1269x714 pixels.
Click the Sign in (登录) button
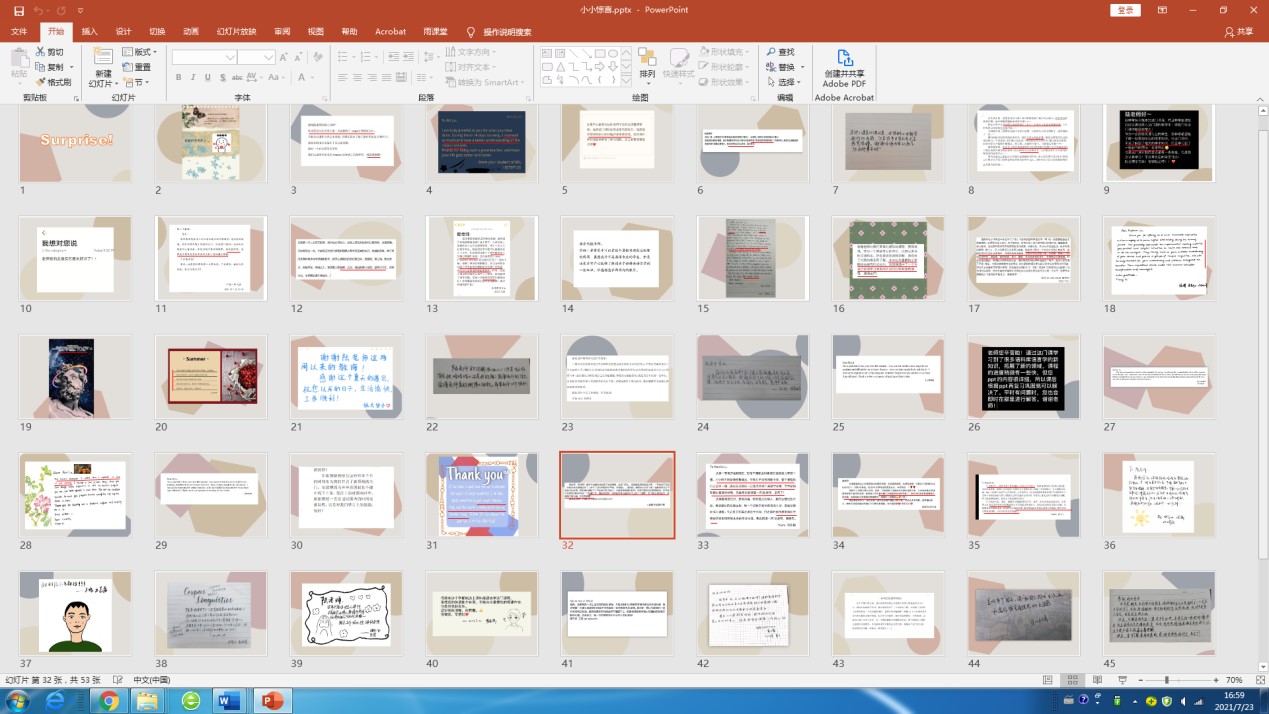coord(1125,10)
